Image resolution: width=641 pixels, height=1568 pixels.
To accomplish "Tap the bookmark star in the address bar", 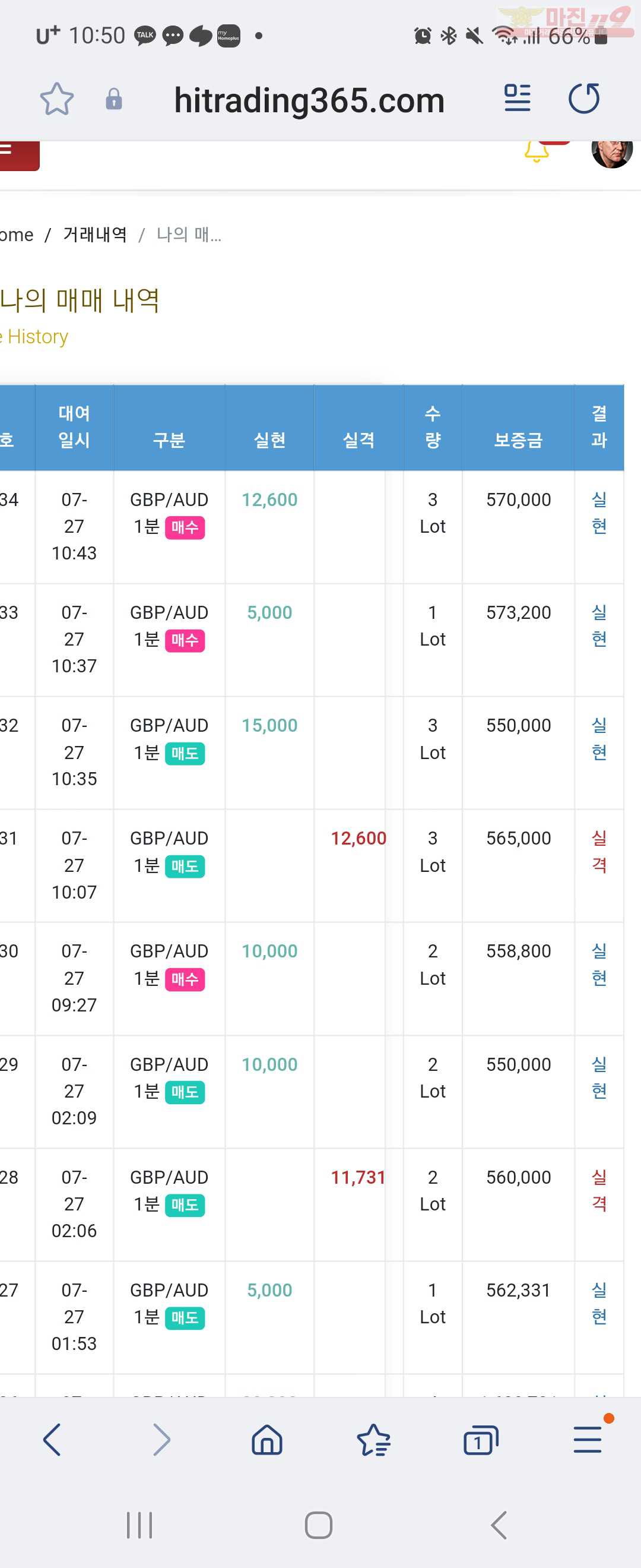I will pos(56,99).
